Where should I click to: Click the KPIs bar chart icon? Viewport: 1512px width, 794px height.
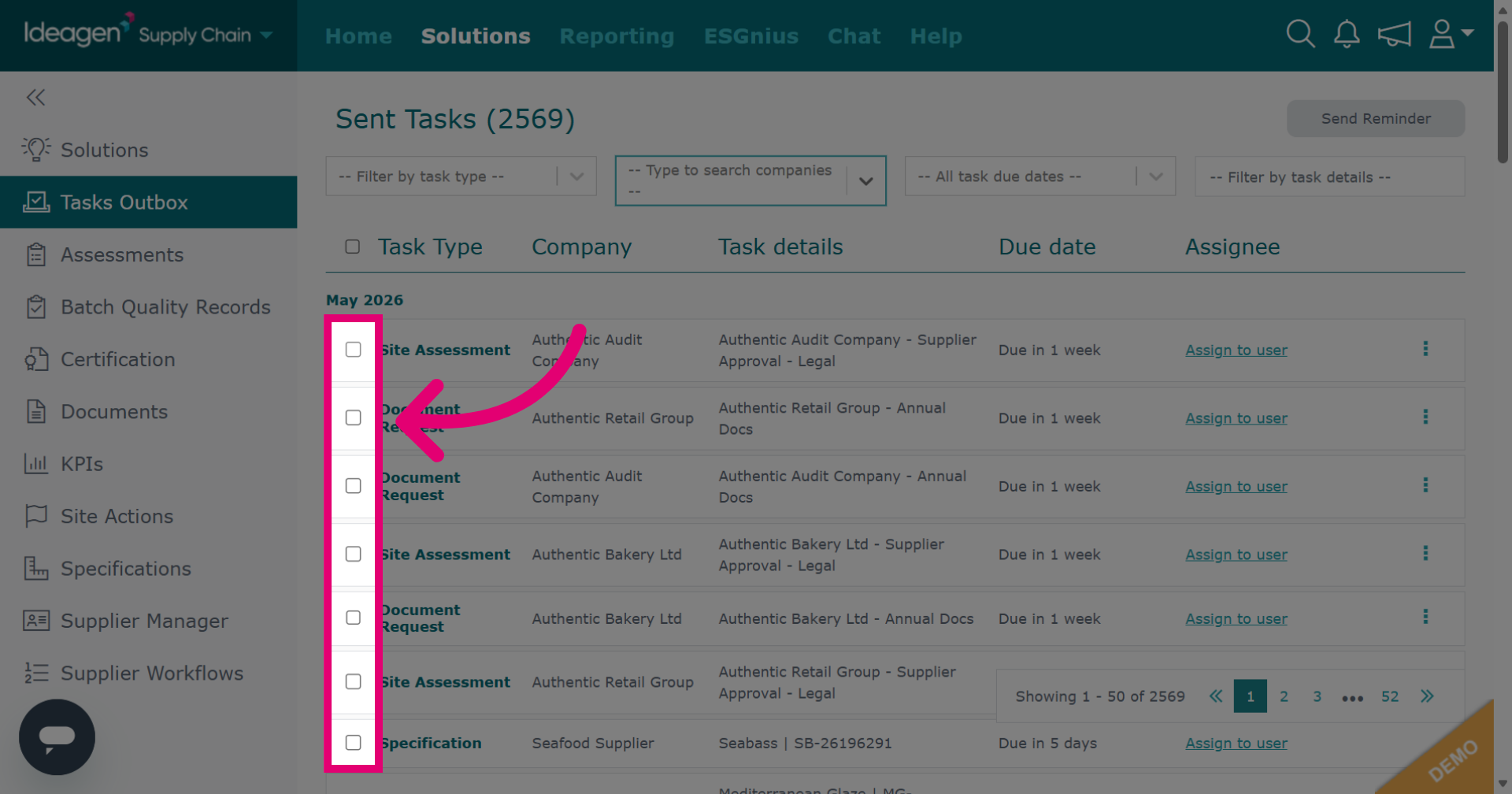pyautogui.click(x=35, y=463)
